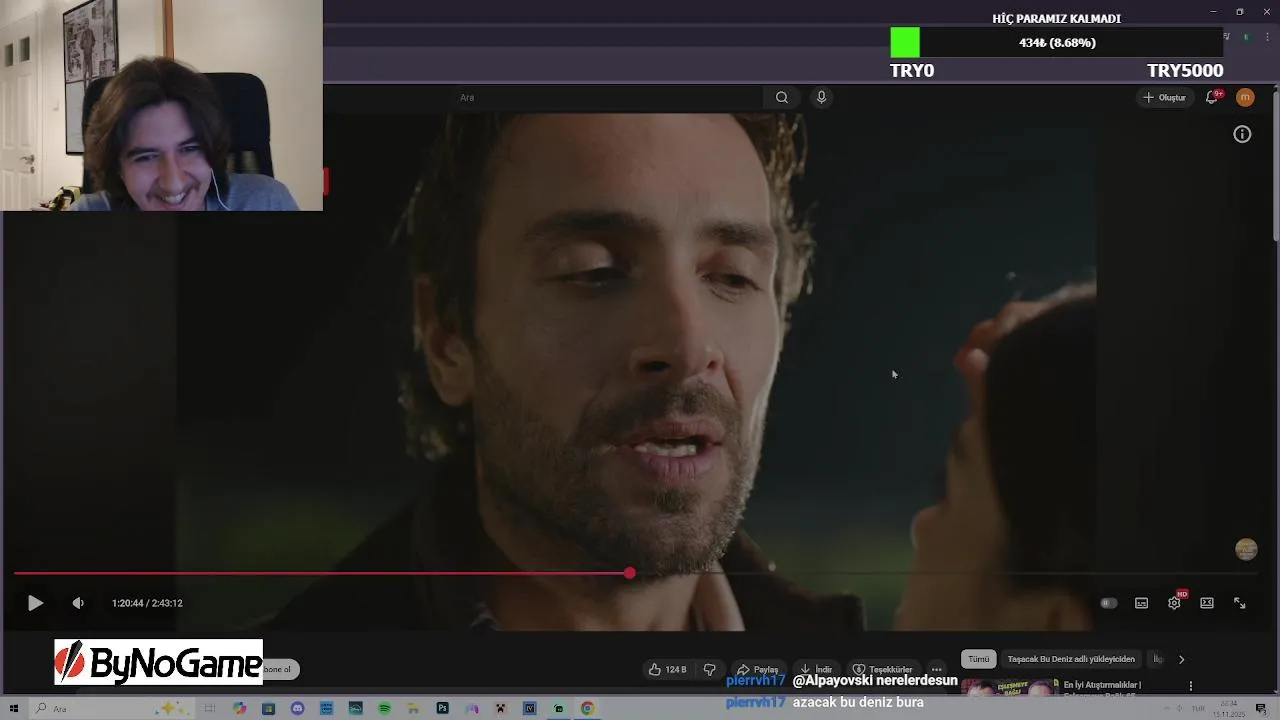Click the Paylaş share button

point(757,669)
